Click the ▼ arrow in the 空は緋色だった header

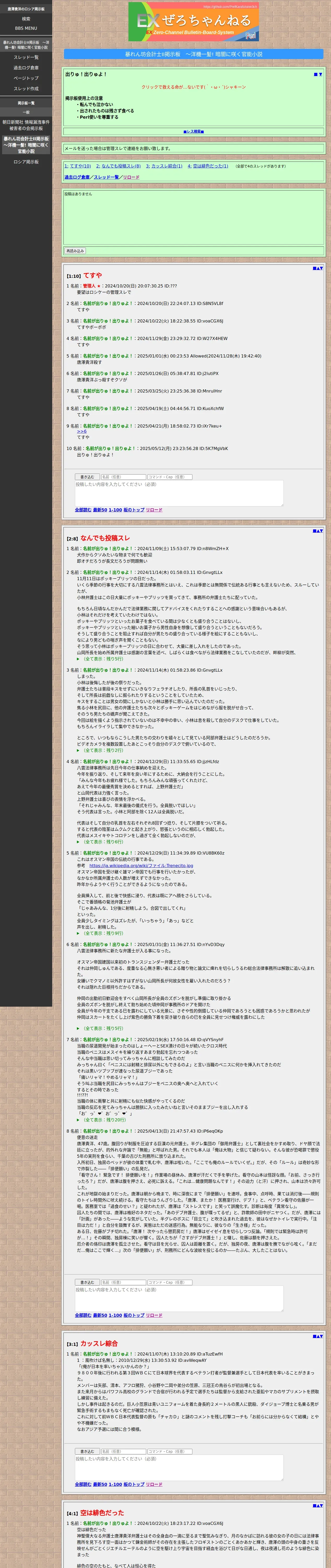coord(321,1505)
